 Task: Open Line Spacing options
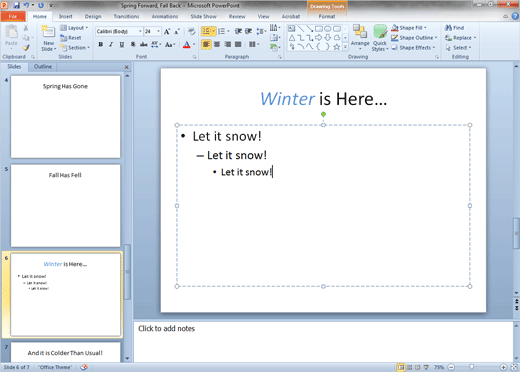(261, 31)
